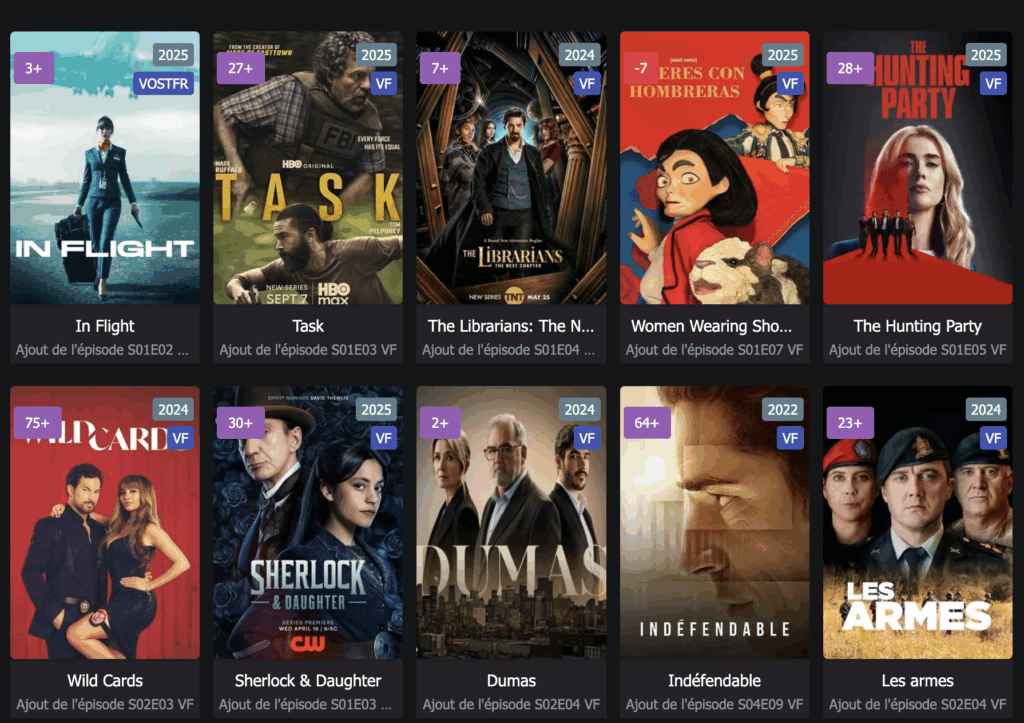Viewport: 1024px width, 723px height.
Task: Open the Women Wearing Sho... title link
Action: (x=711, y=326)
